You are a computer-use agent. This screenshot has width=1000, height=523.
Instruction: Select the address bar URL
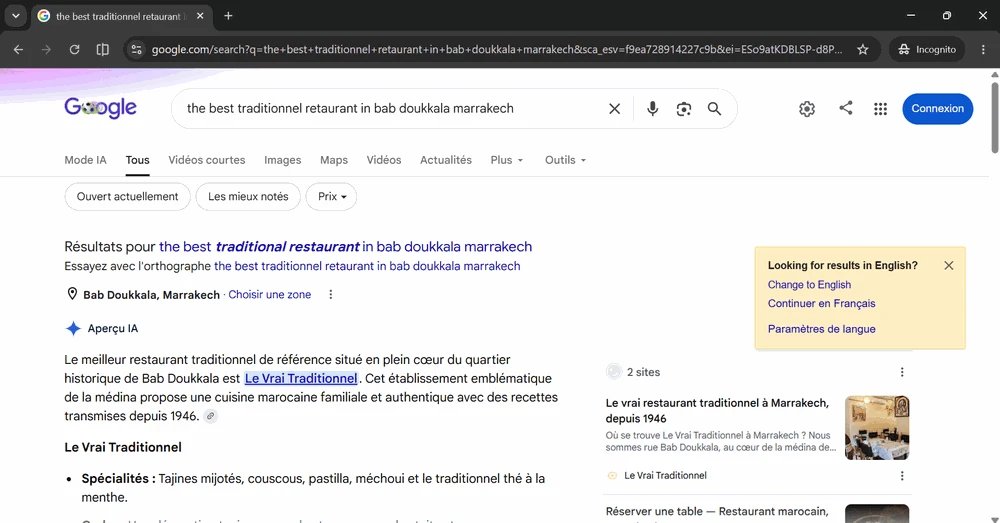pyautogui.click(x=496, y=49)
